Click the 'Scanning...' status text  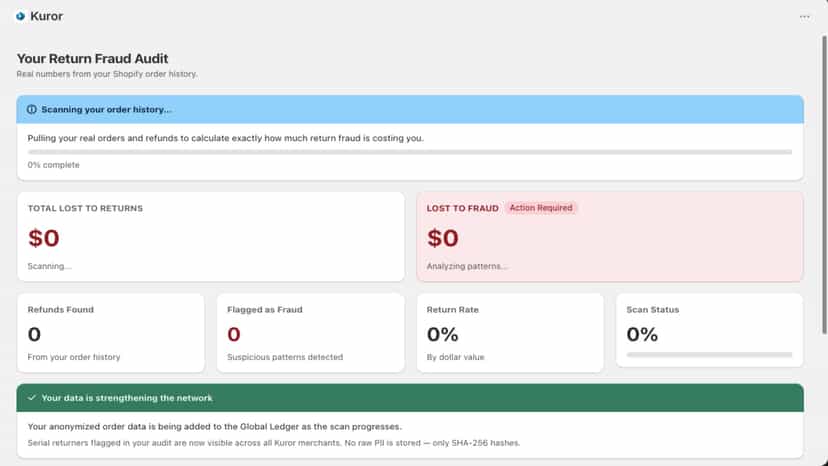49,266
